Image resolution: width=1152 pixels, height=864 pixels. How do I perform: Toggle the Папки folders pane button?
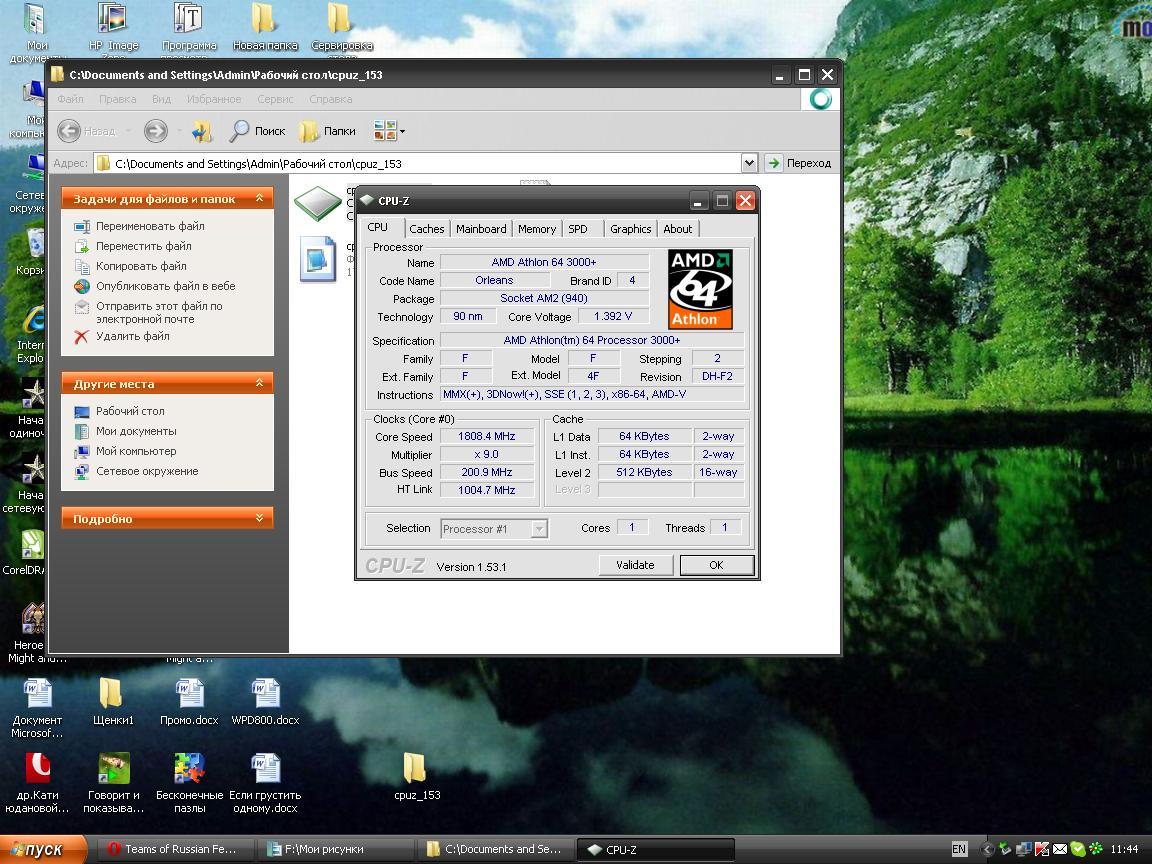[x=328, y=131]
